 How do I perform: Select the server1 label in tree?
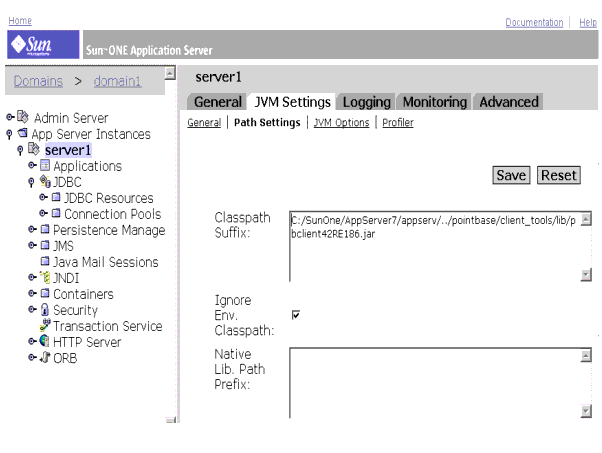pos(68,150)
